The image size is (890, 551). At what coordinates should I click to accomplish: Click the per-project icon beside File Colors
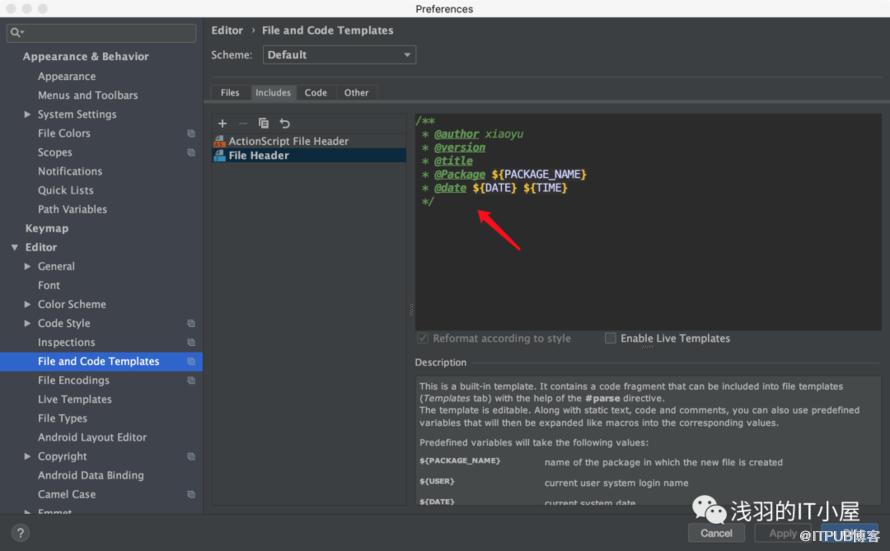(x=191, y=134)
